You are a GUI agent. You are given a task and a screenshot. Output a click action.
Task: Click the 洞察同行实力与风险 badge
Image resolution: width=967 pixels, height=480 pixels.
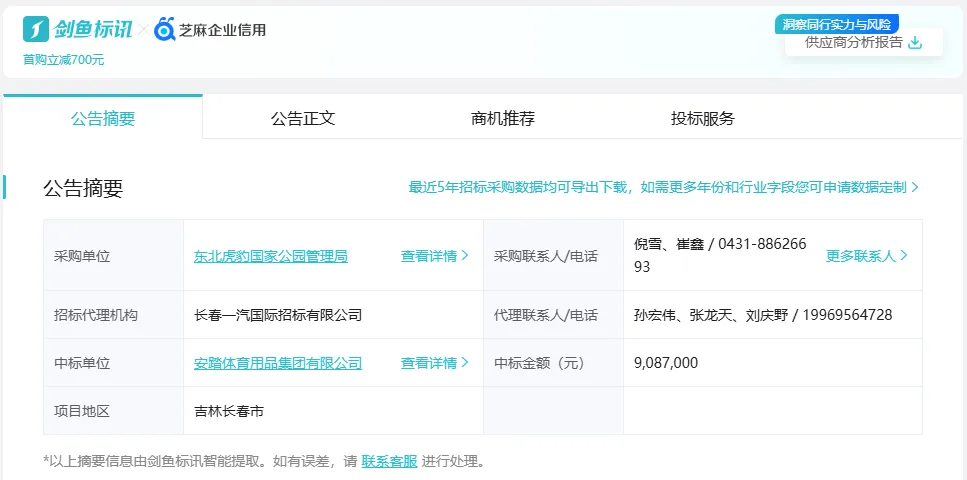pos(836,24)
